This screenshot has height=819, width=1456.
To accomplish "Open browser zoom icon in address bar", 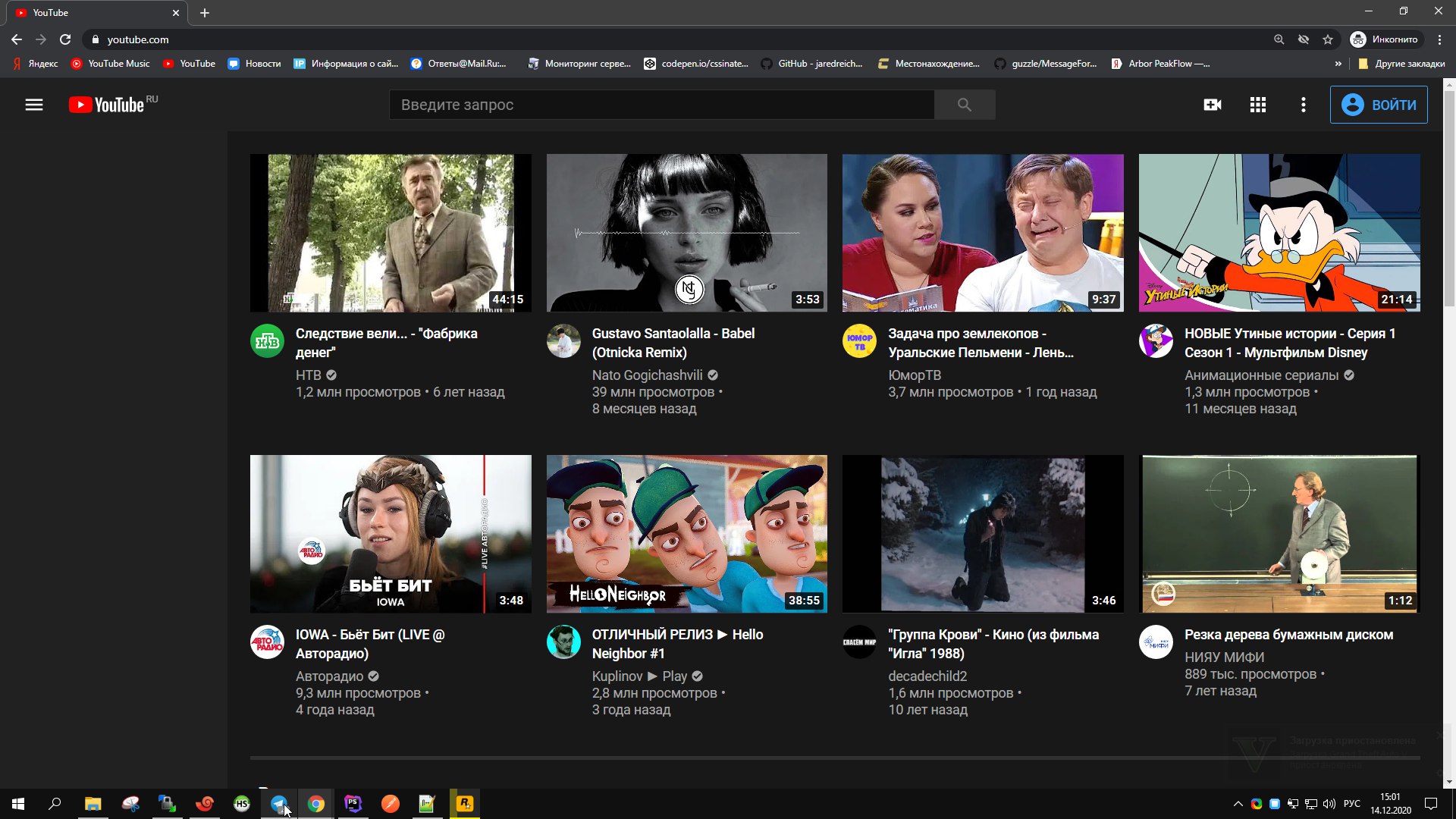I will pyautogui.click(x=1279, y=39).
